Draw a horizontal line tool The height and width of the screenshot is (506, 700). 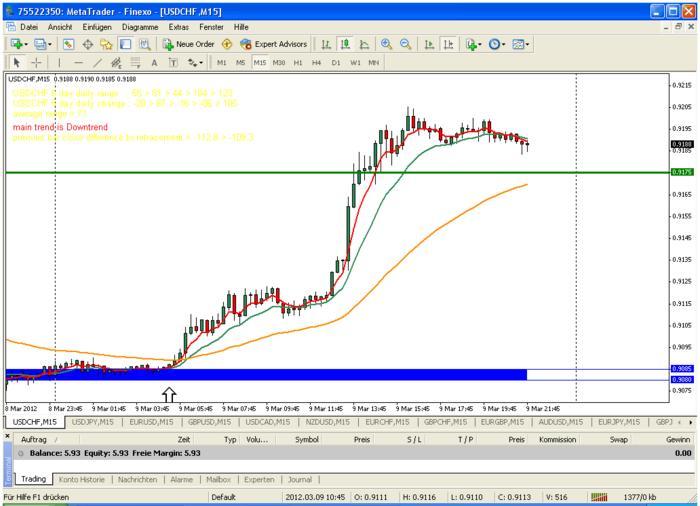coord(78,63)
